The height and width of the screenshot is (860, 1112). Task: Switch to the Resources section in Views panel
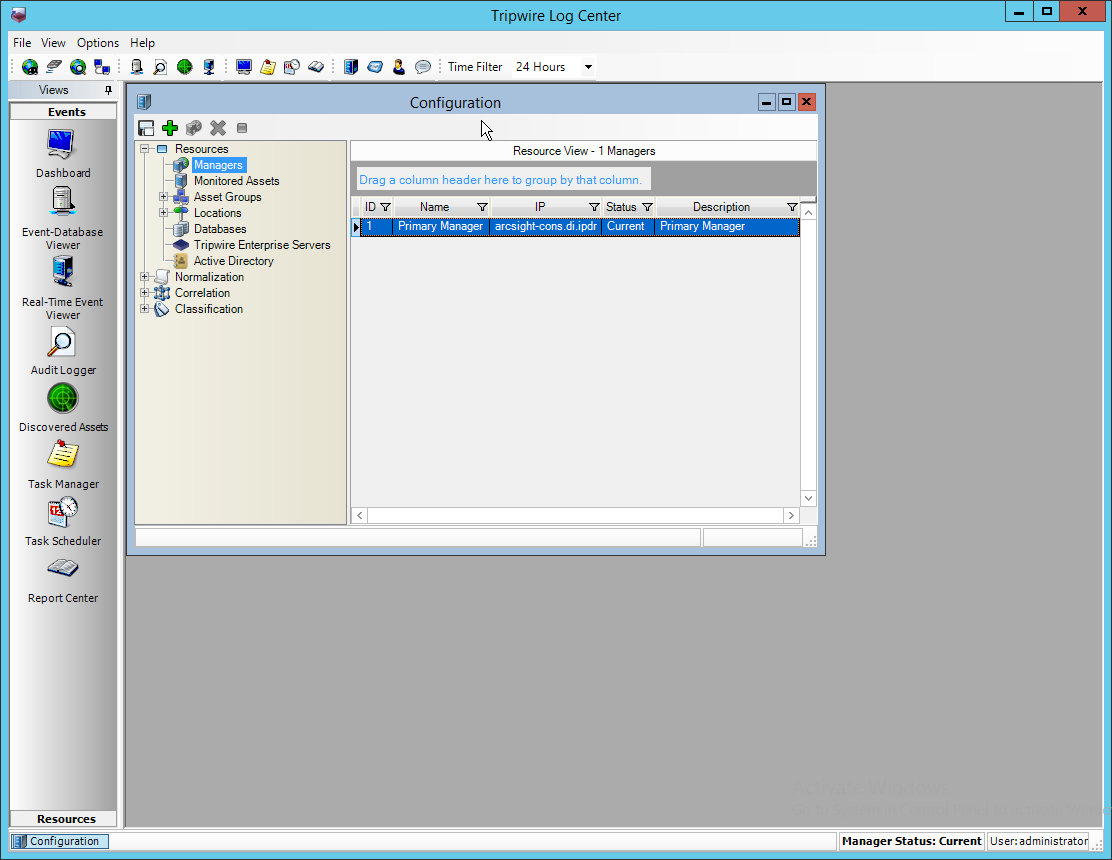(63, 819)
